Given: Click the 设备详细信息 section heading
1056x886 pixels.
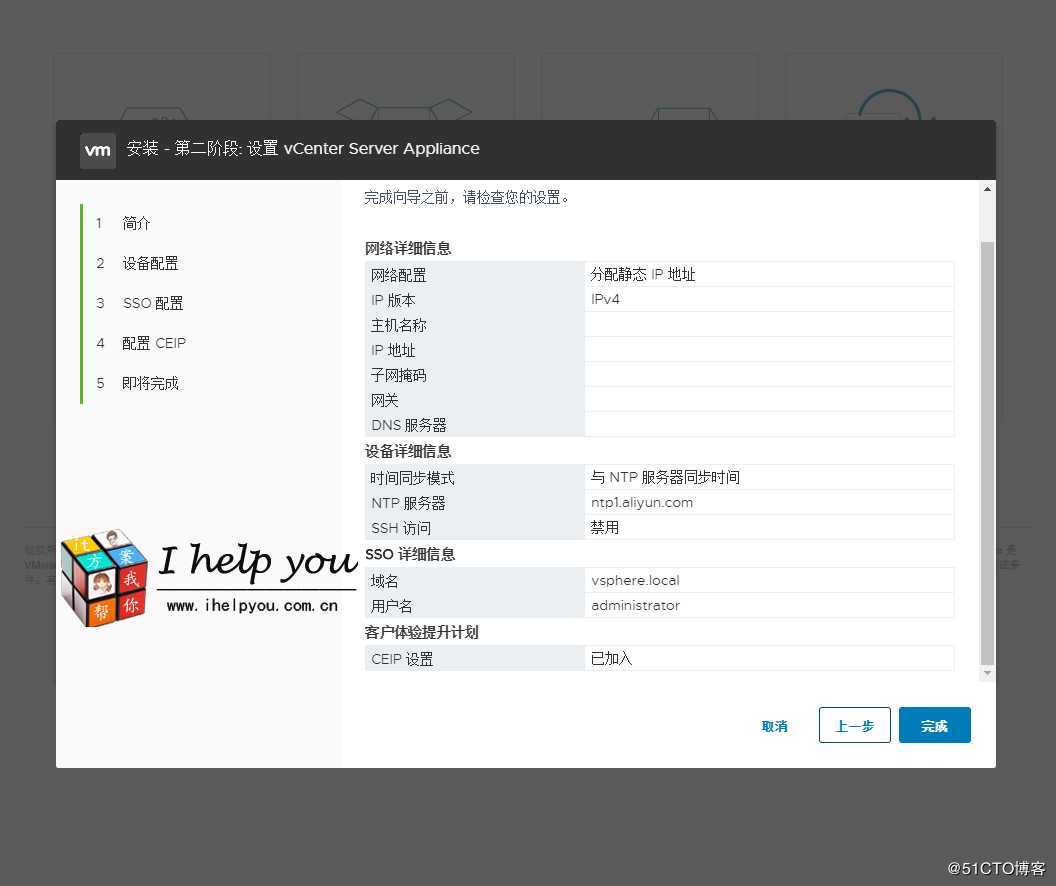Looking at the screenshot, I should tap(408, 451).
